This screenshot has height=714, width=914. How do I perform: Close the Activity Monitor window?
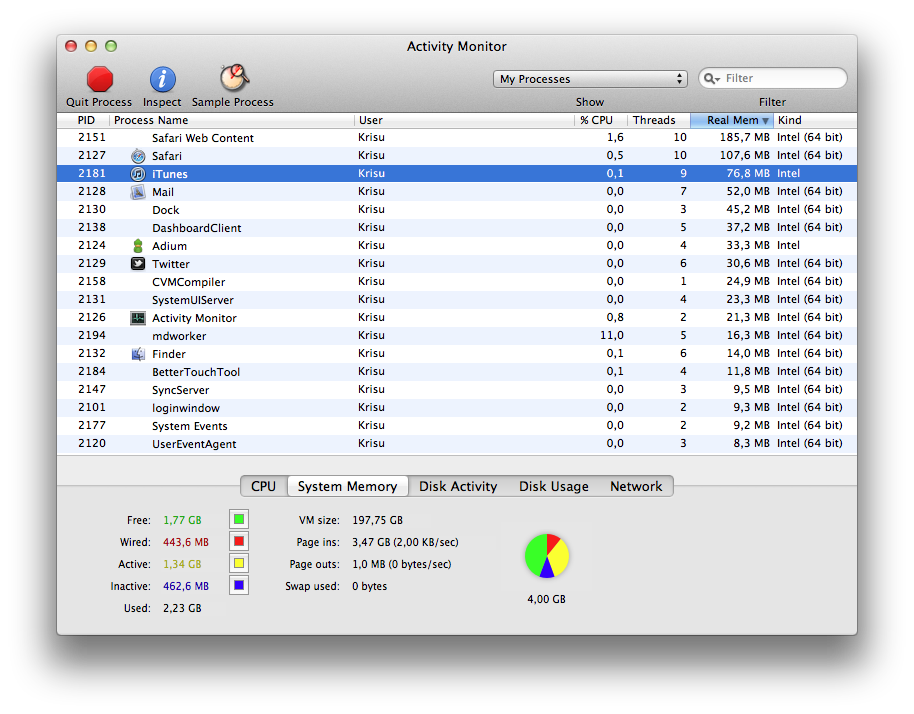[71, 46]
